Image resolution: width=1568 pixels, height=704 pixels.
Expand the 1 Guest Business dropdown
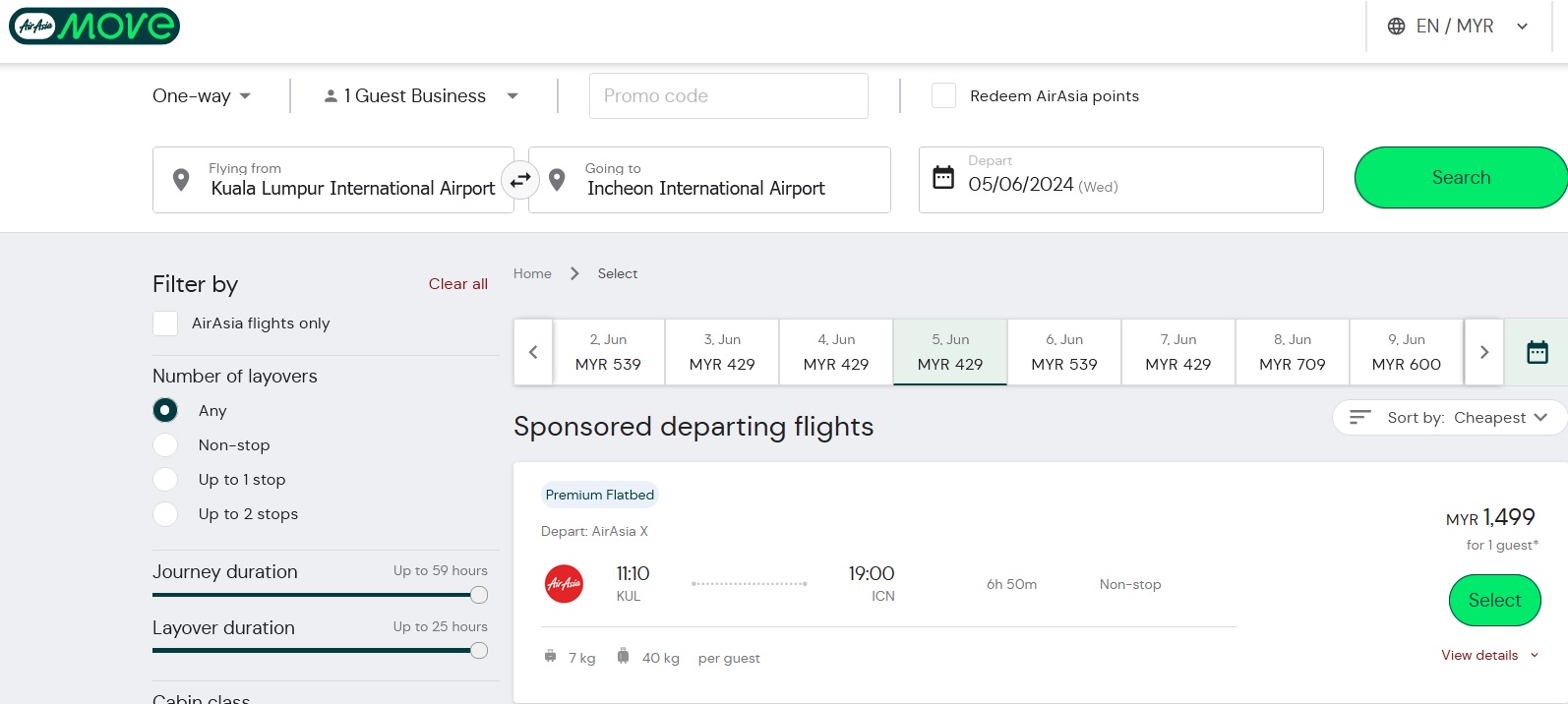pos(420,96)
